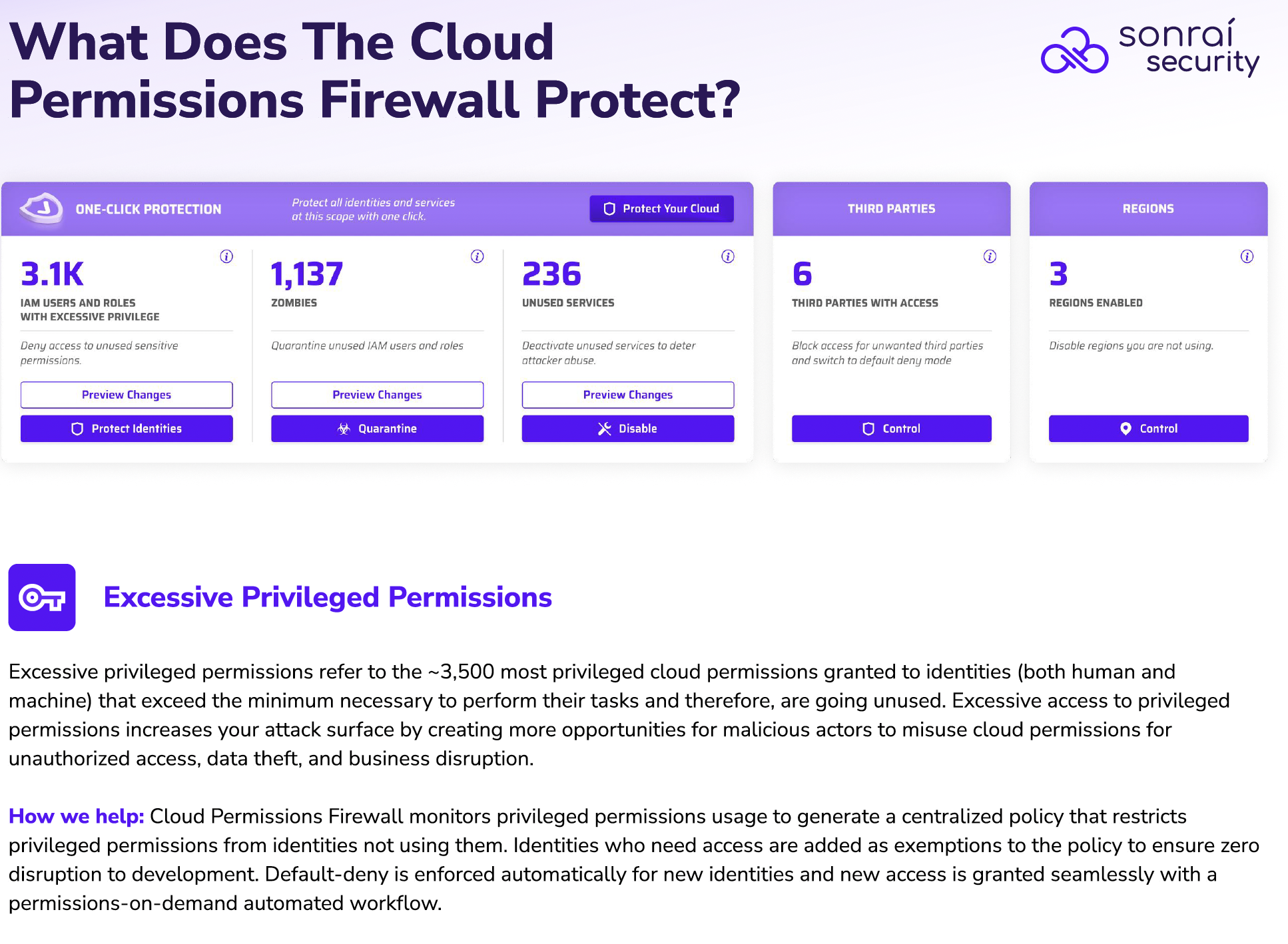Click the Sonrai Security cloud logo
1288x944 pixels.
pos(1074,51)
